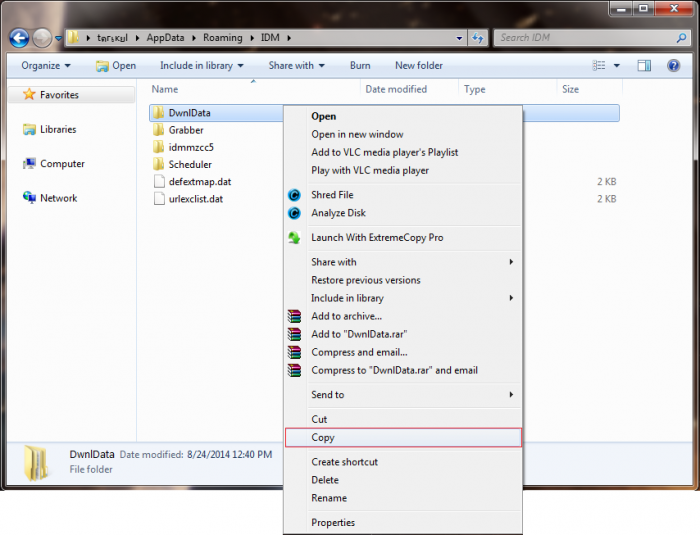Choose Restore previous versions
This screenshot has width=700, height=535.
[x=366, y=280]
